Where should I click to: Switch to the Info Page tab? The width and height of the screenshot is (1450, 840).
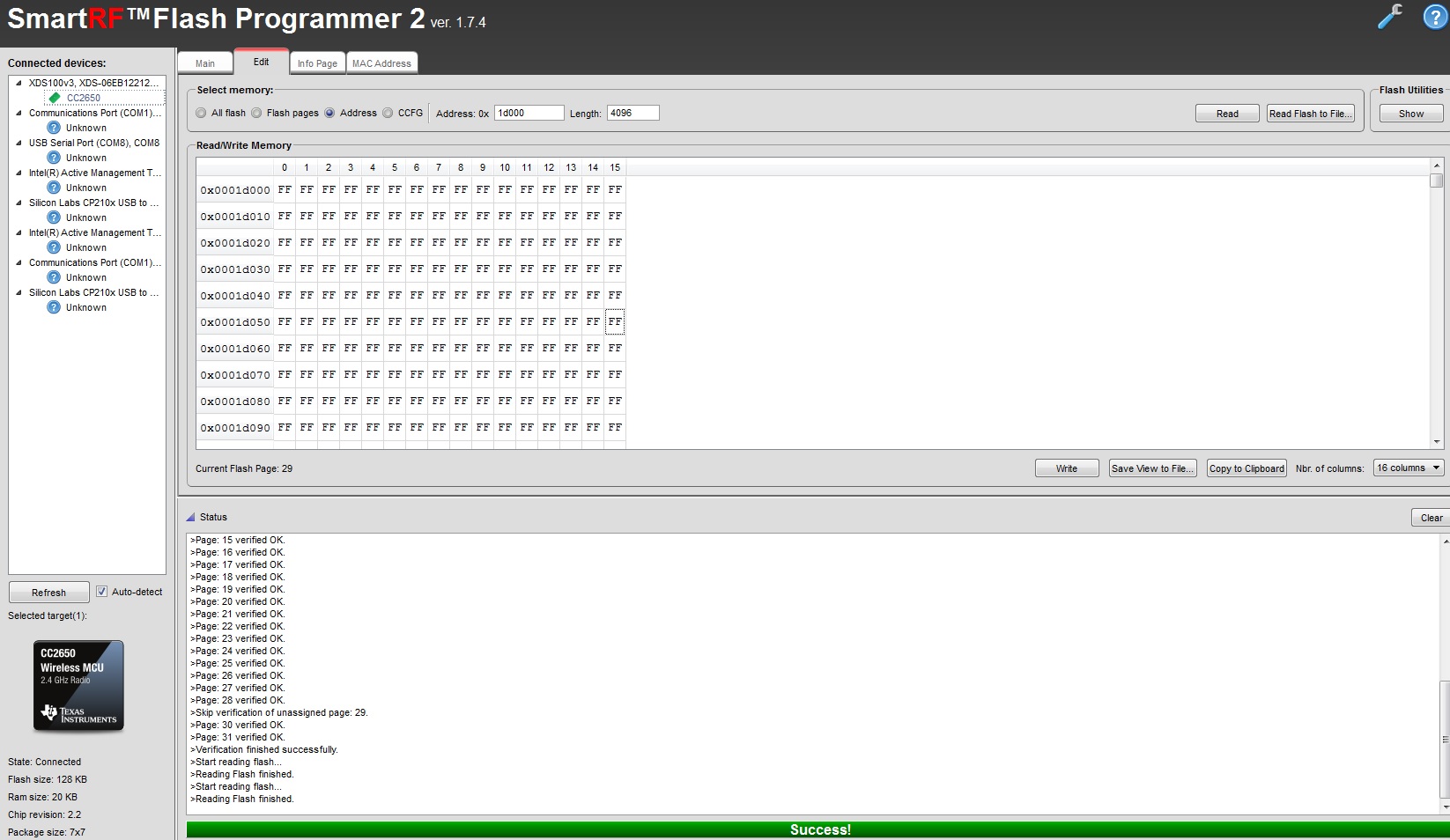click(317, 63)
